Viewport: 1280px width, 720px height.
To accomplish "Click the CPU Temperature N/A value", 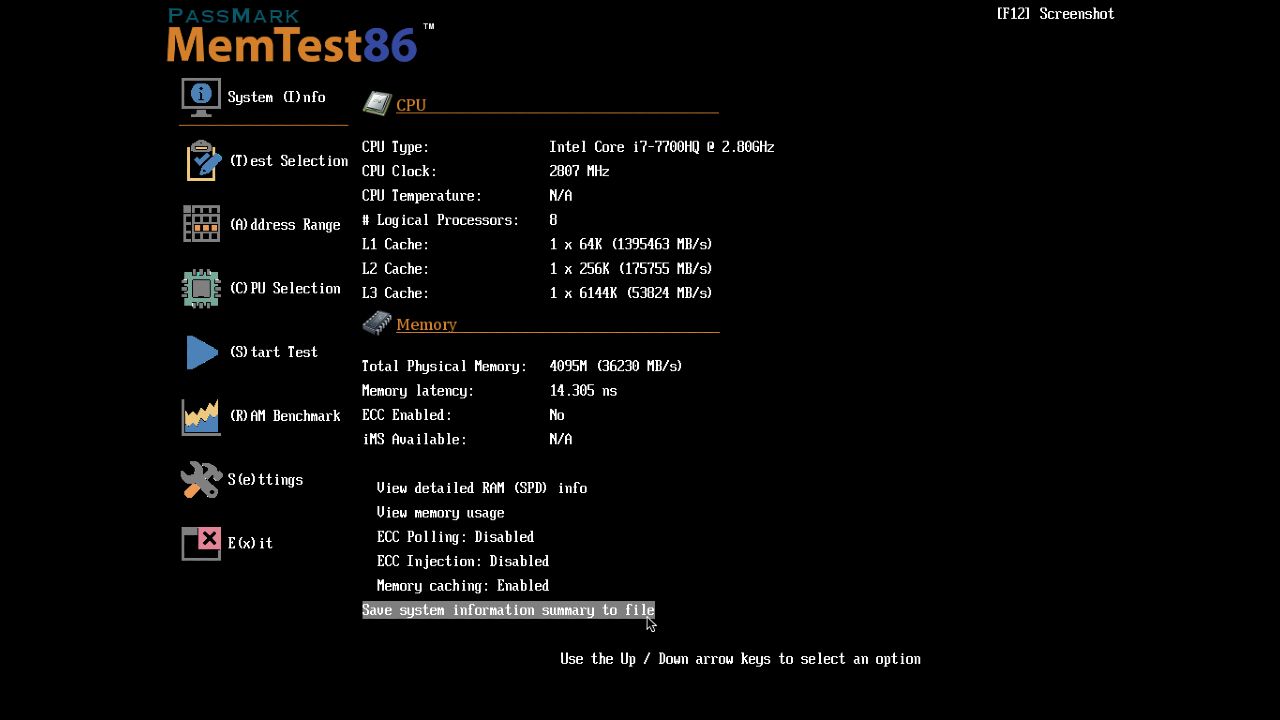I will (560, 196).
